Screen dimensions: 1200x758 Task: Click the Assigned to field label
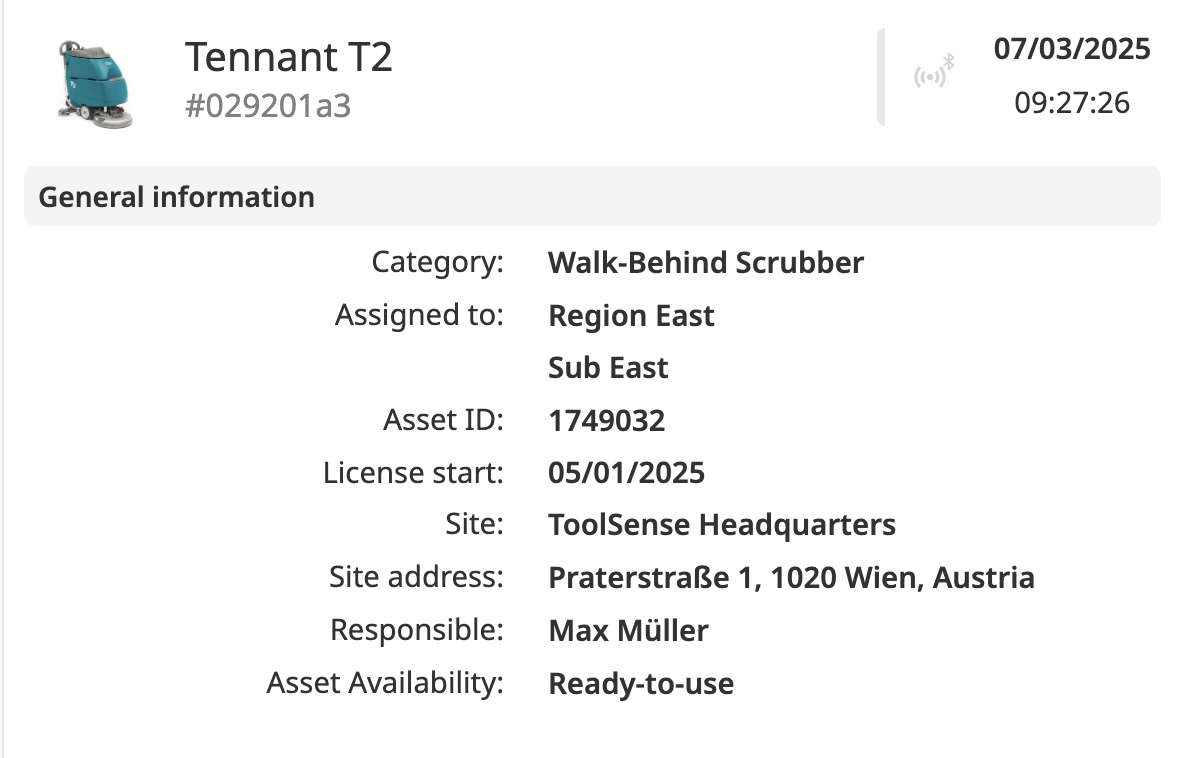[419, 316]
